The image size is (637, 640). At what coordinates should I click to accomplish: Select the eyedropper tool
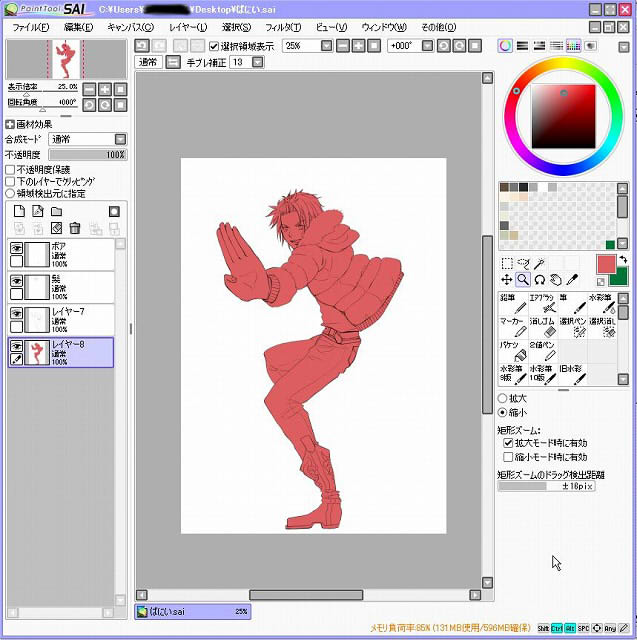click(572, 280)
